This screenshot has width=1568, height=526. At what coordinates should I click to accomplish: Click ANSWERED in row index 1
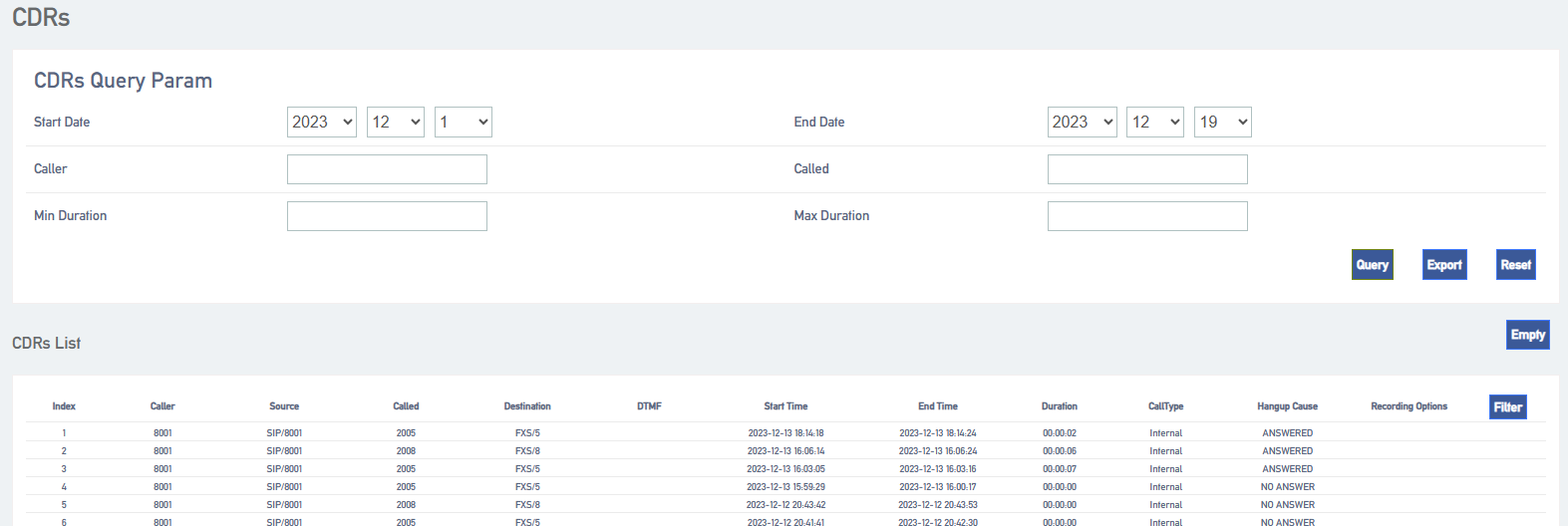pos(1288,433)
